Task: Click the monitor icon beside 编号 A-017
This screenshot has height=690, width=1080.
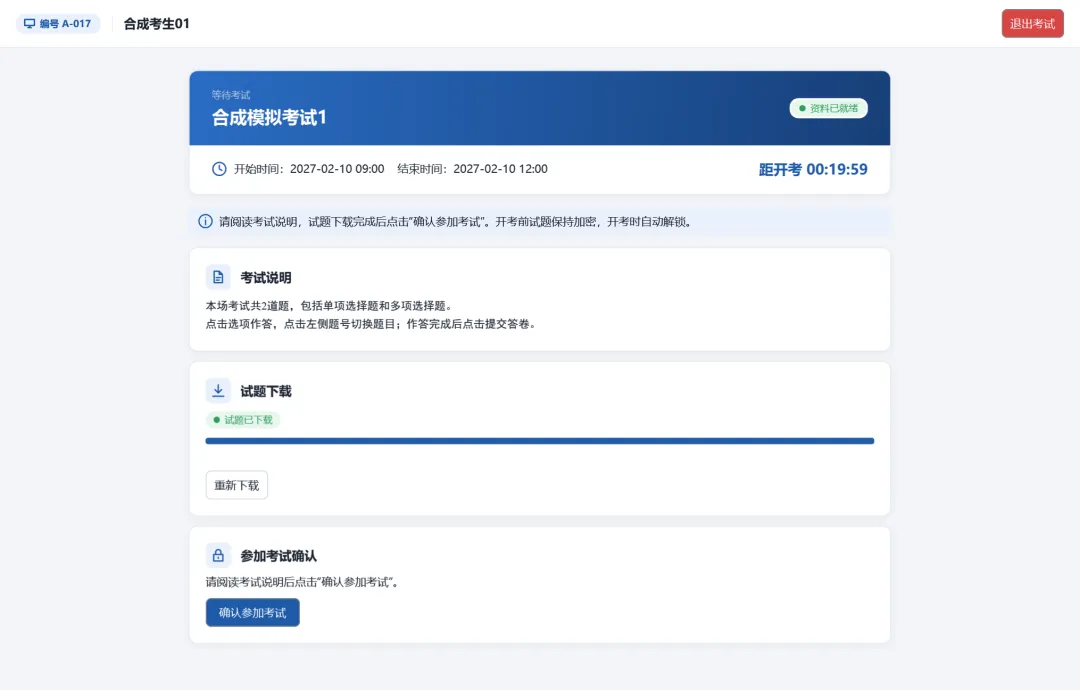Action: click(30, 23)
